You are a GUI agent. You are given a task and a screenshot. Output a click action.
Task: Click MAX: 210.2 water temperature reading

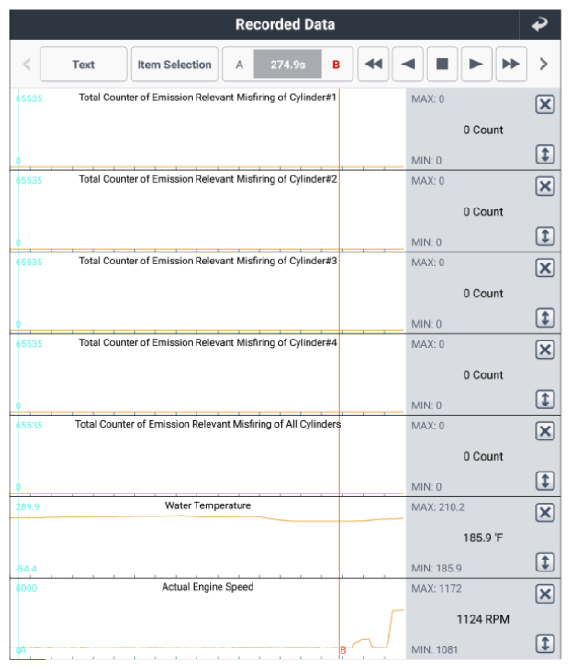[438, 507]
